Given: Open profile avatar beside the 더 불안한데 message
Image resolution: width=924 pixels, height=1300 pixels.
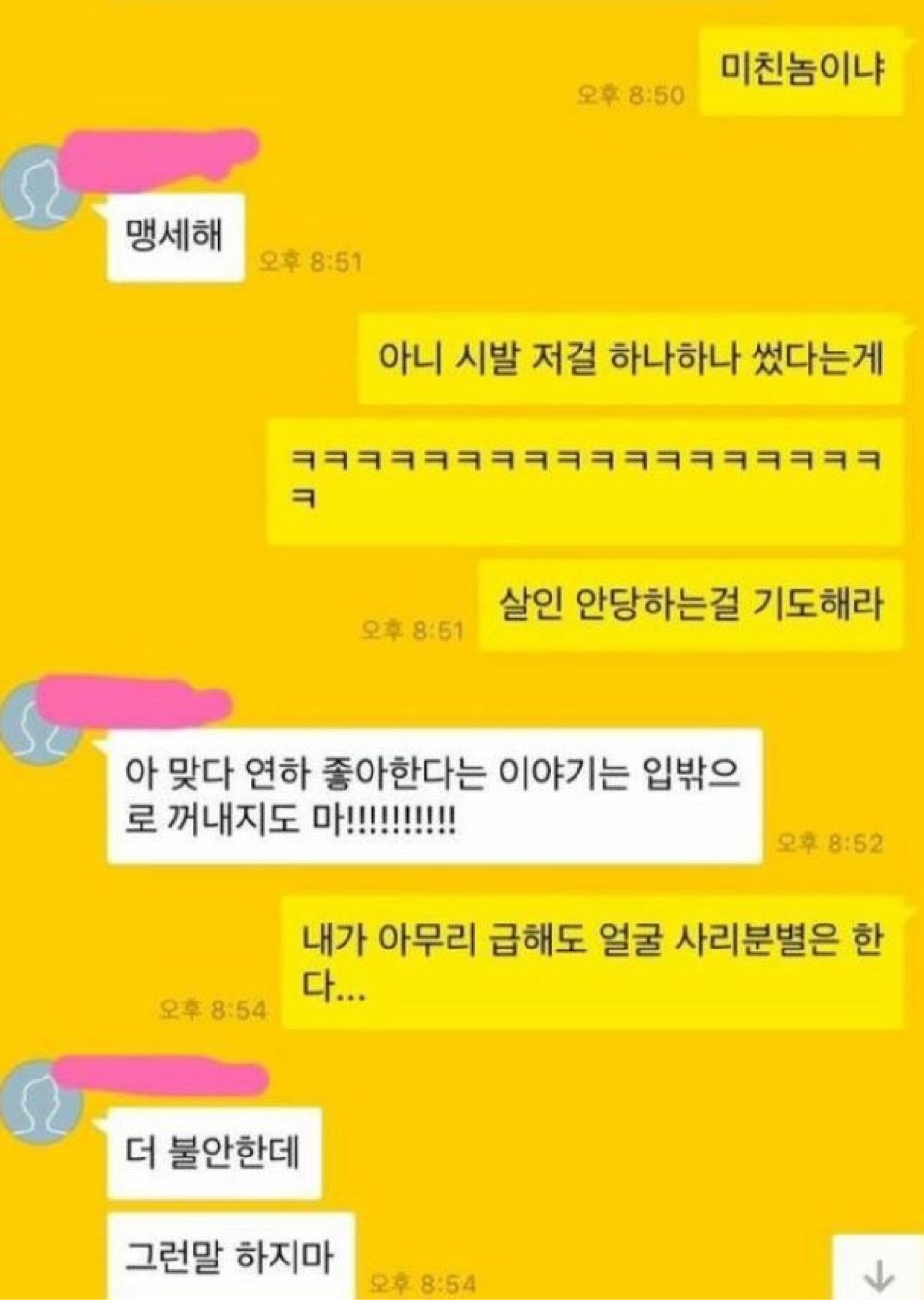Looking at the screenshot, I should point(38,1100).
